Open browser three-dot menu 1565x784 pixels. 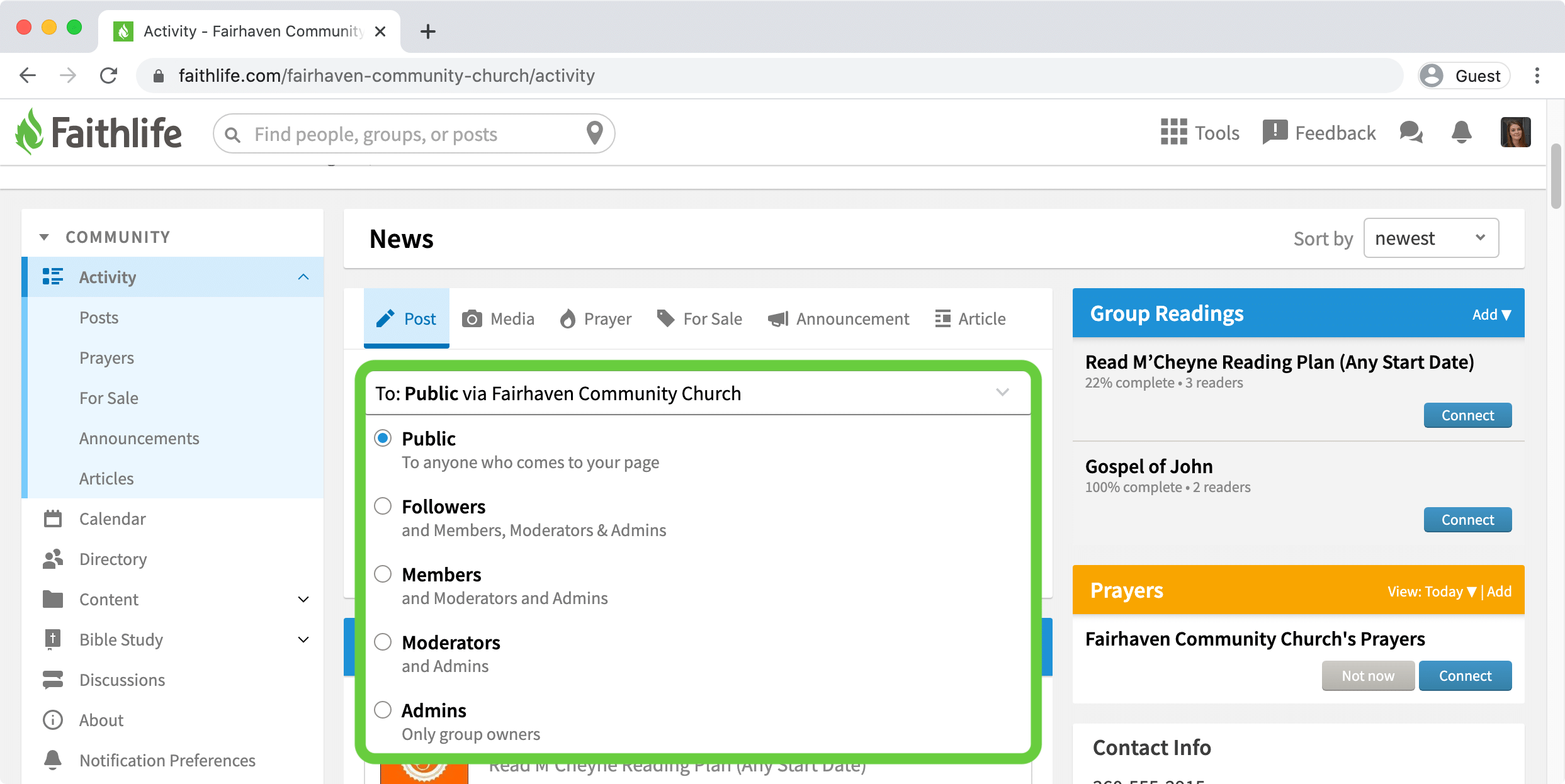tap(1537, 76)
